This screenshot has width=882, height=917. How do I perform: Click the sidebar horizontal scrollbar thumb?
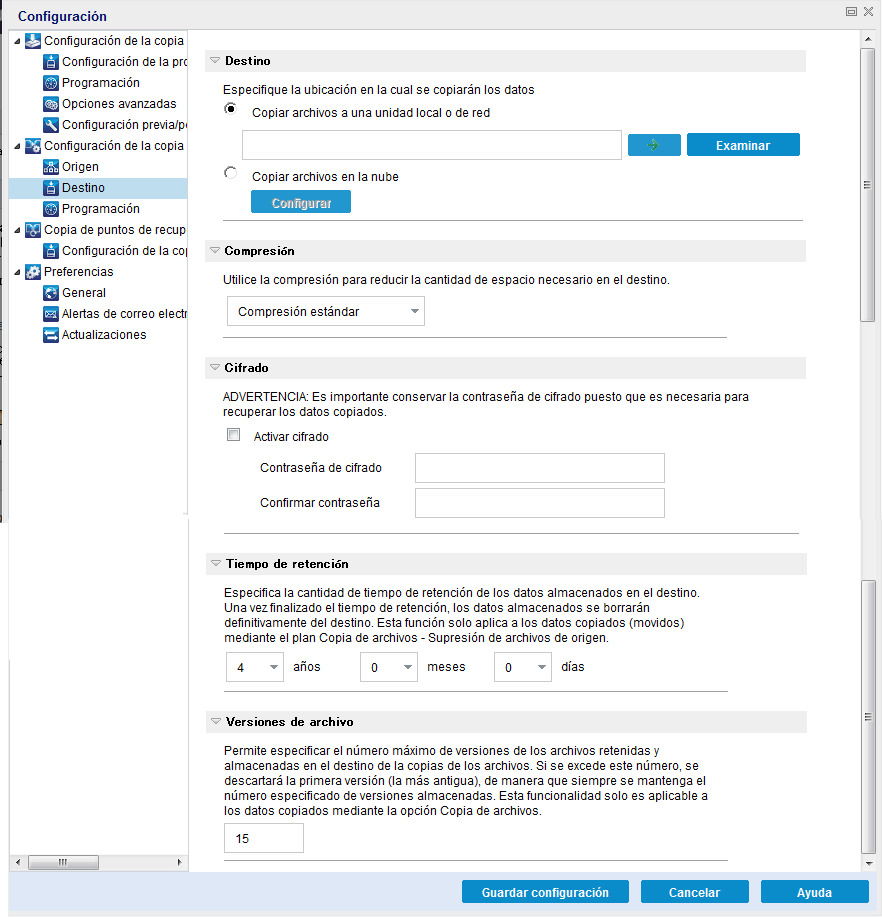(63, 862)
